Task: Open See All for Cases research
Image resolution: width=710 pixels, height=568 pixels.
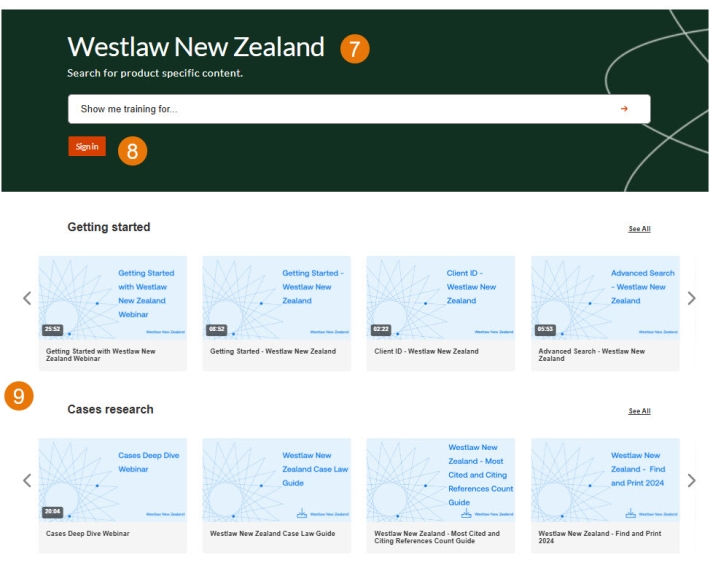Action: tap(639, 411)
